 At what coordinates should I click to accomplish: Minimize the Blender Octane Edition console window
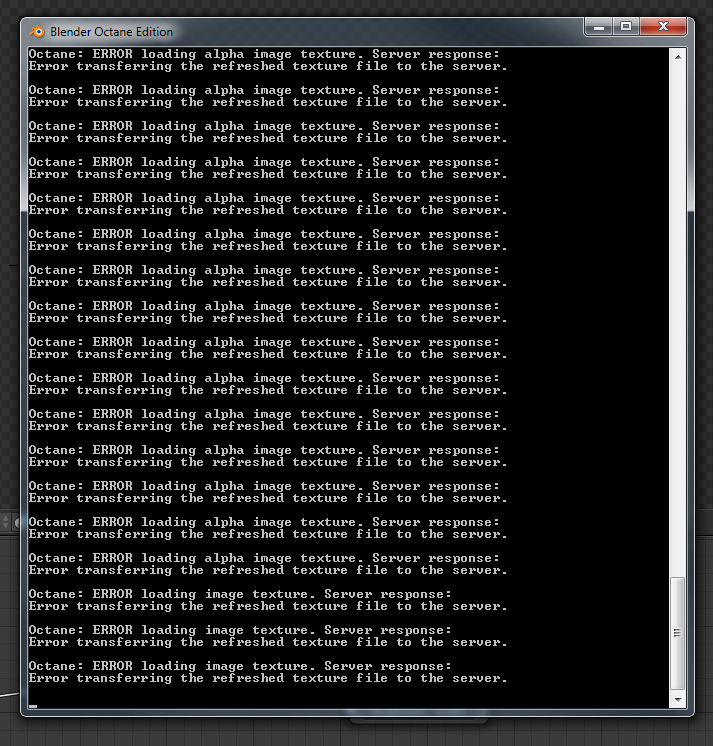[x=599, y=27]
